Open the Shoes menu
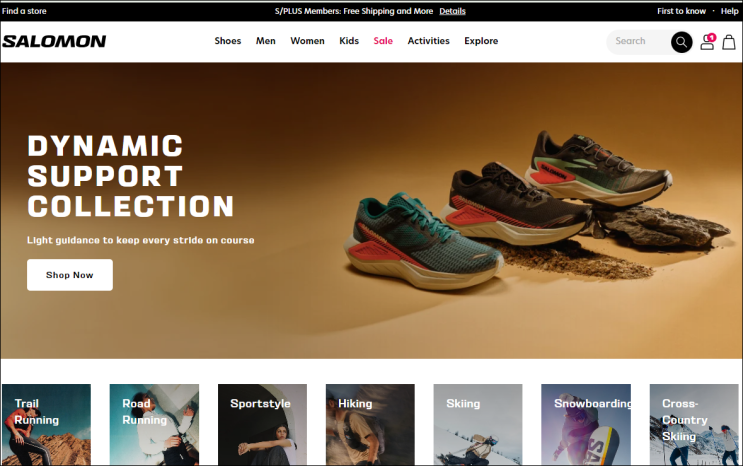 (227, 41)
